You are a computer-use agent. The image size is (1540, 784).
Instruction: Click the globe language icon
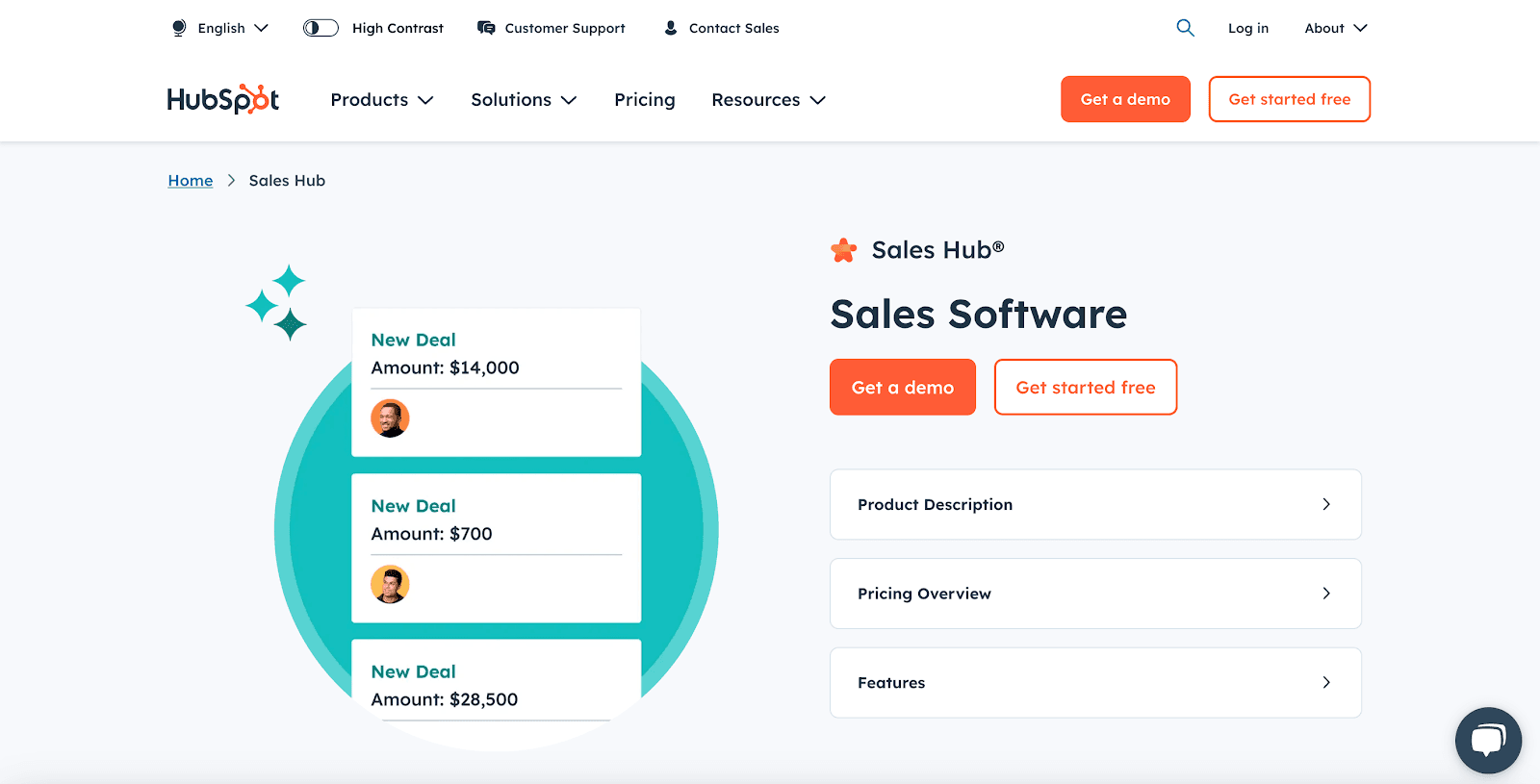pos(179,28)
